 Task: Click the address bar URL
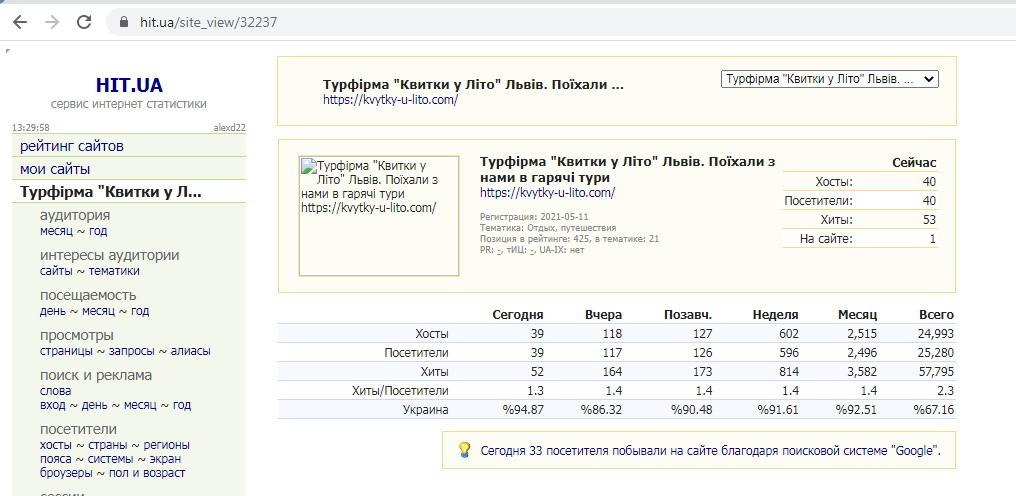[x=209, y=22]
